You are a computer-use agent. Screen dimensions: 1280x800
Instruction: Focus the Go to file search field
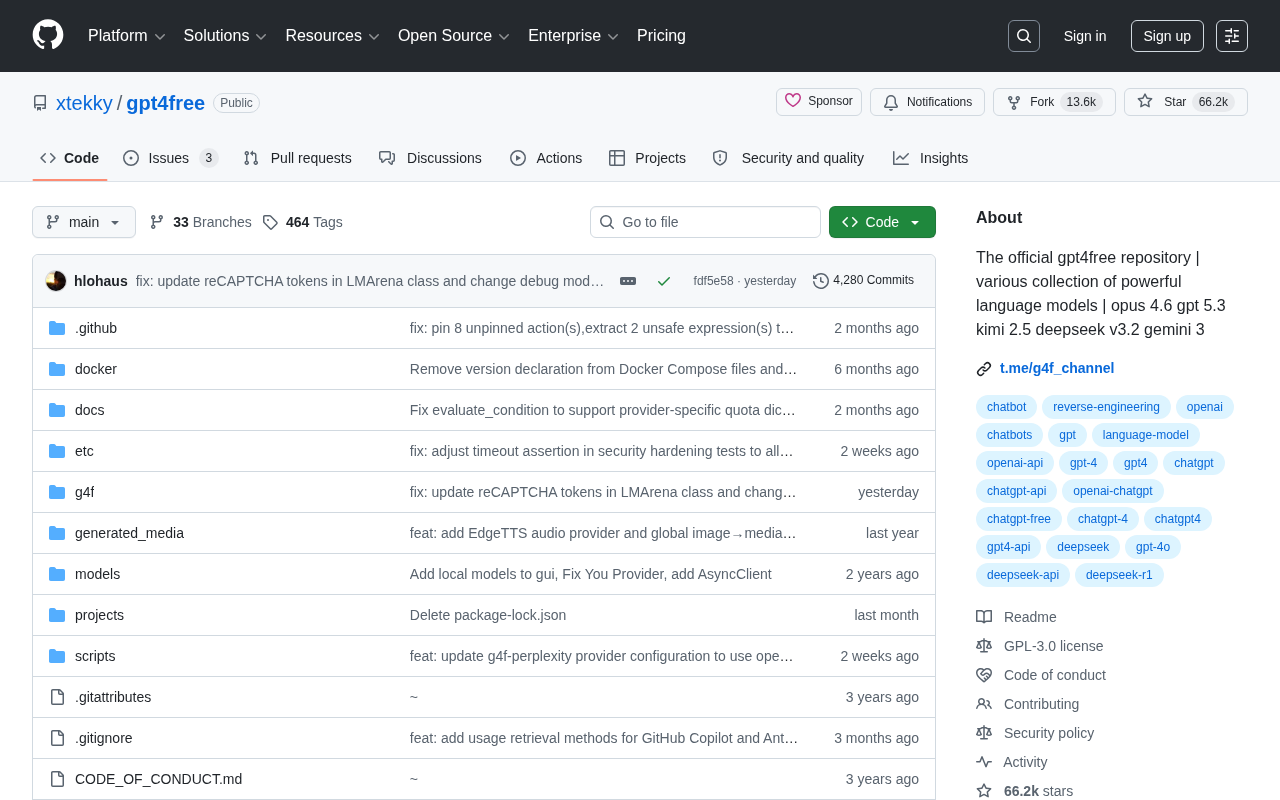[705, 222]
